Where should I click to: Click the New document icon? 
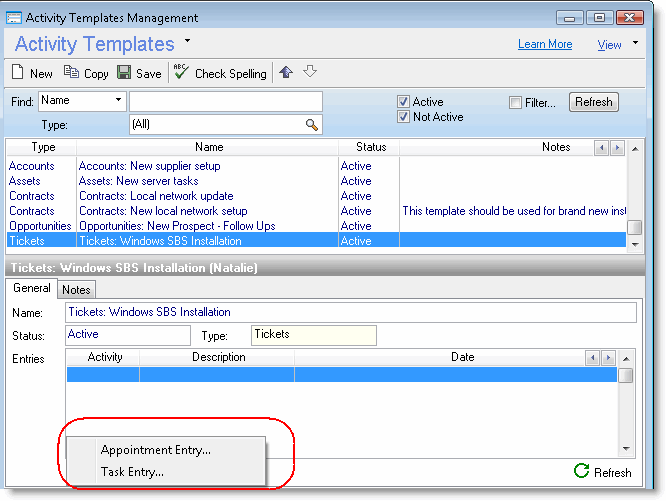click(x=17, y=72)
